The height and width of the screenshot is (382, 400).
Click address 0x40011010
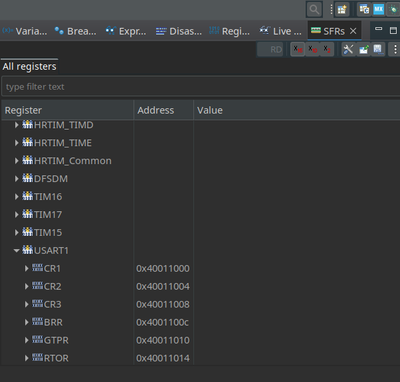point(163,340)
